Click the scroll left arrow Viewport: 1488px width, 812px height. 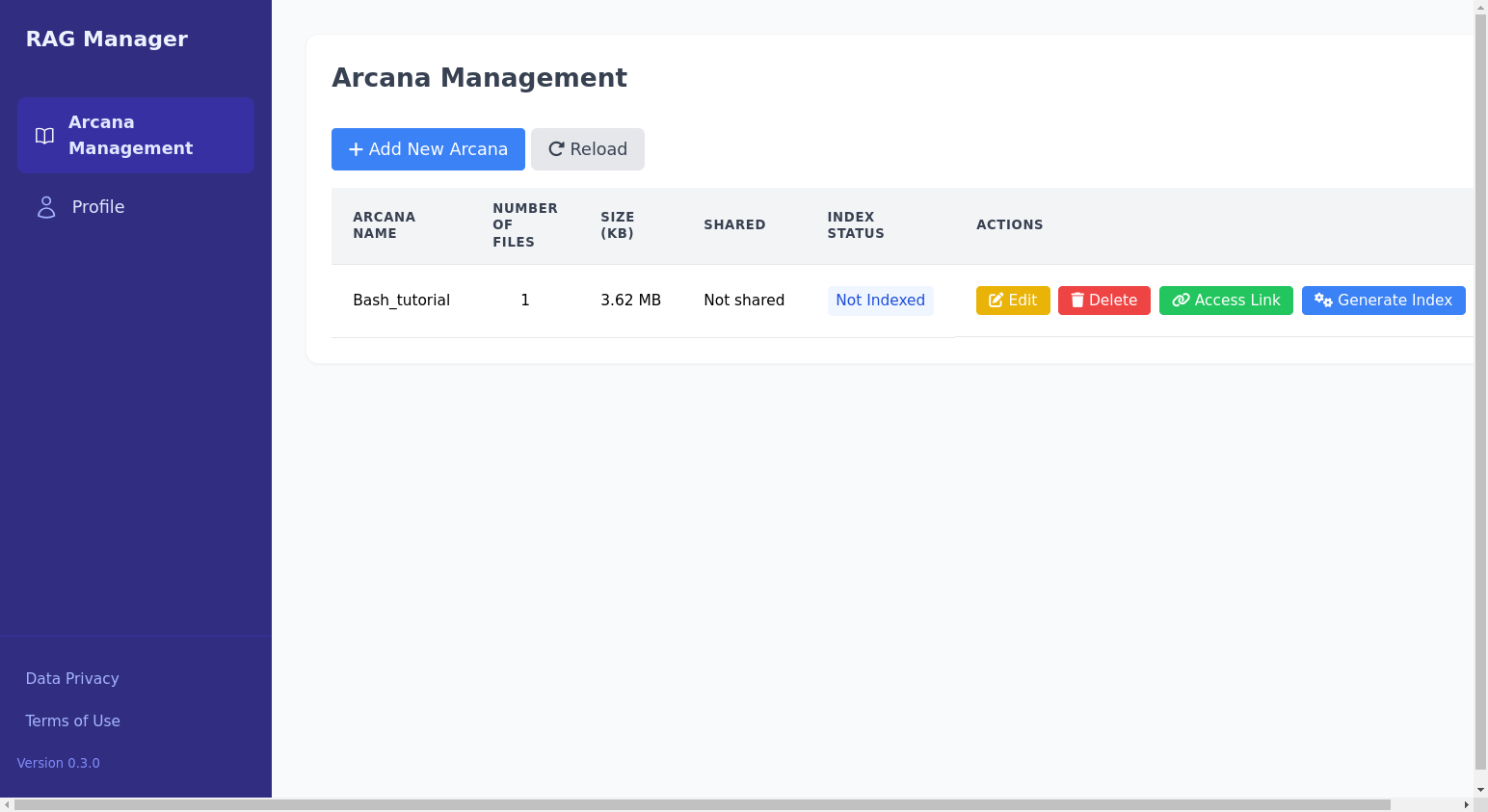pyautogui.click(x=7, y=804)
